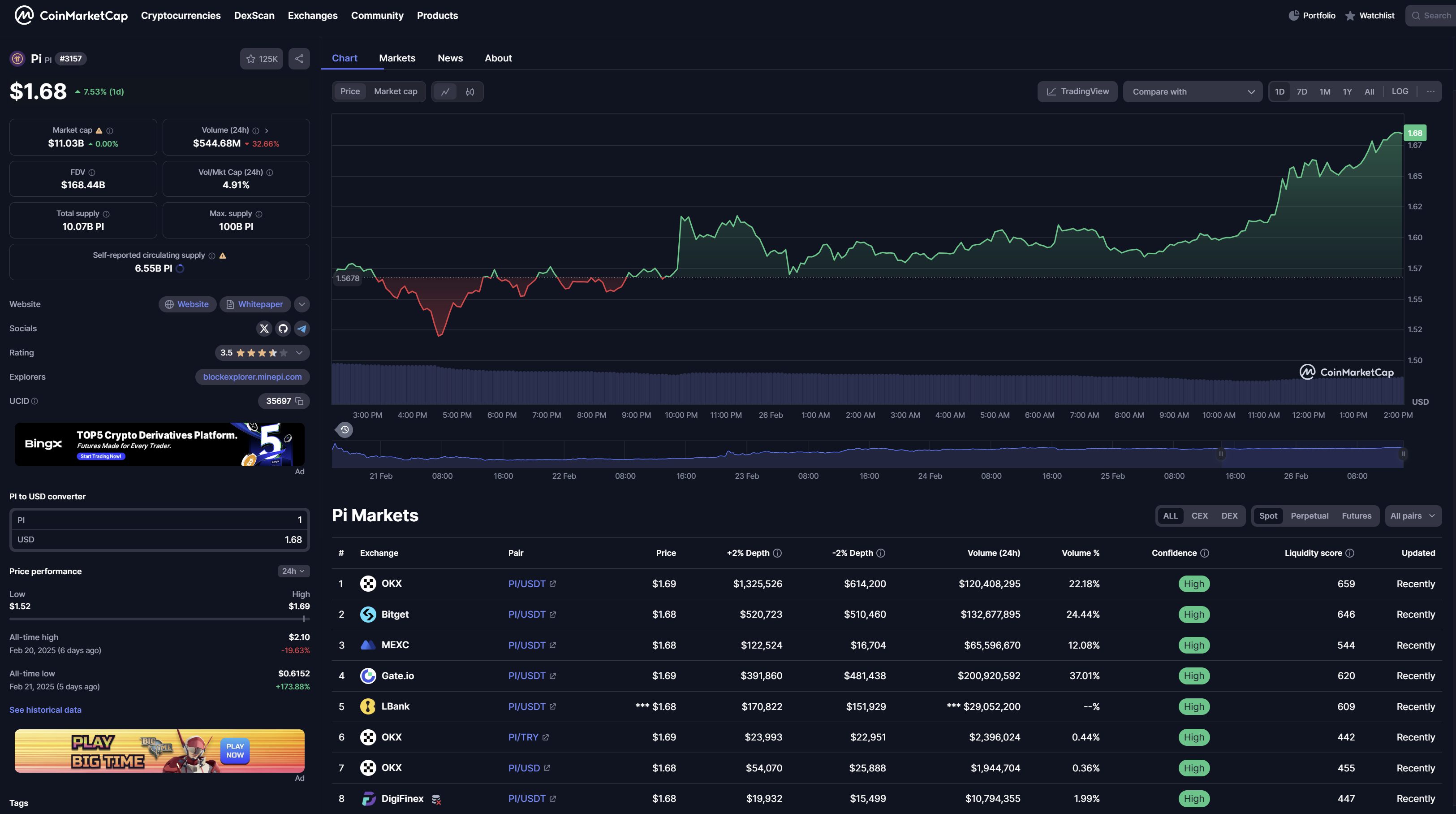
Task: Copy the UCID 35697 with the copy icon
Action: [x=300, y=402]
